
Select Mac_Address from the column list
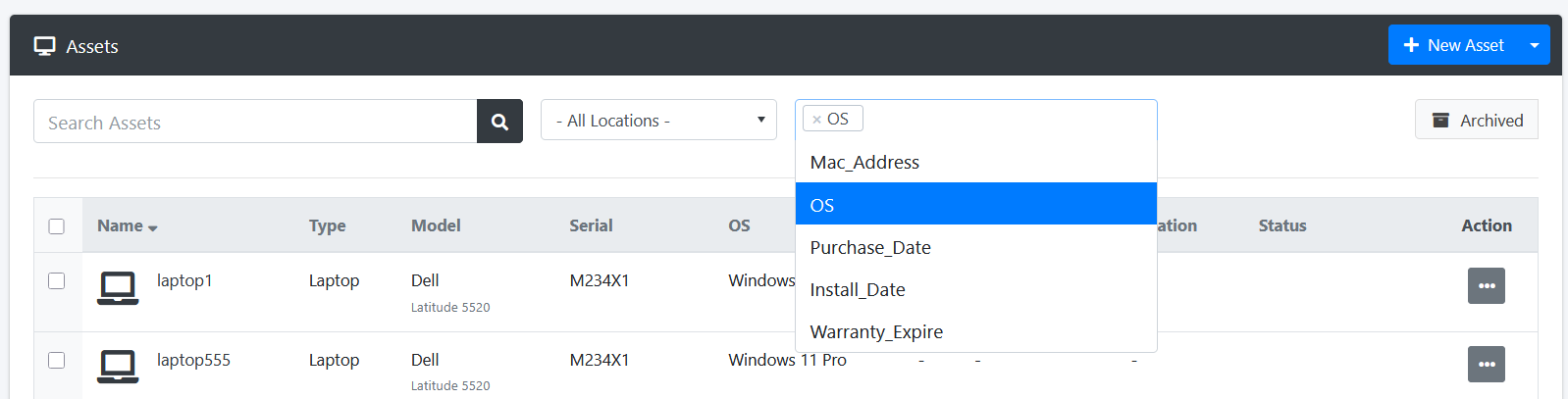click(x=864, y=163)
